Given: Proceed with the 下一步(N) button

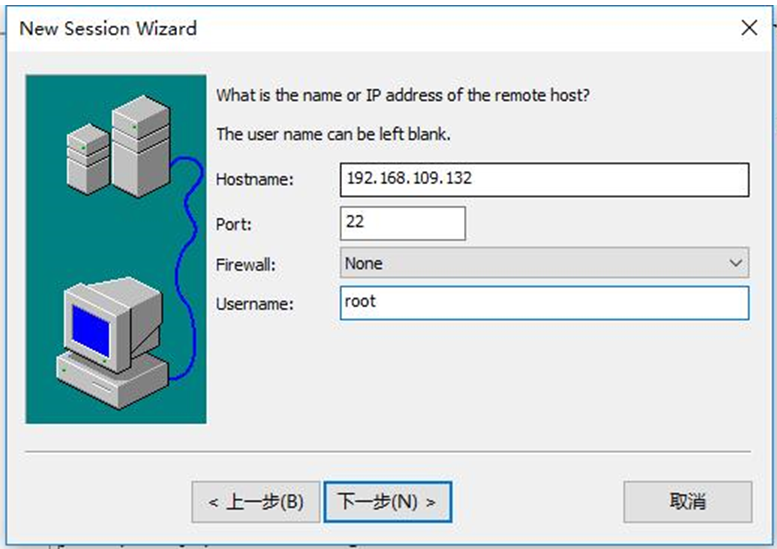Looking at the screenshot, I should click(x=388, y=502).
